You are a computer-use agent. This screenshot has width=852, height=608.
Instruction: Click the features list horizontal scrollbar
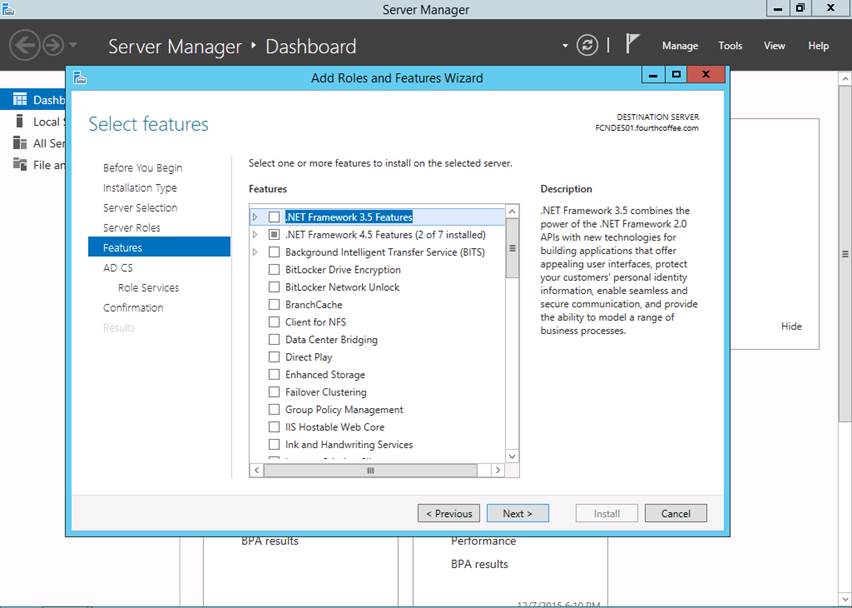(370, 470)
